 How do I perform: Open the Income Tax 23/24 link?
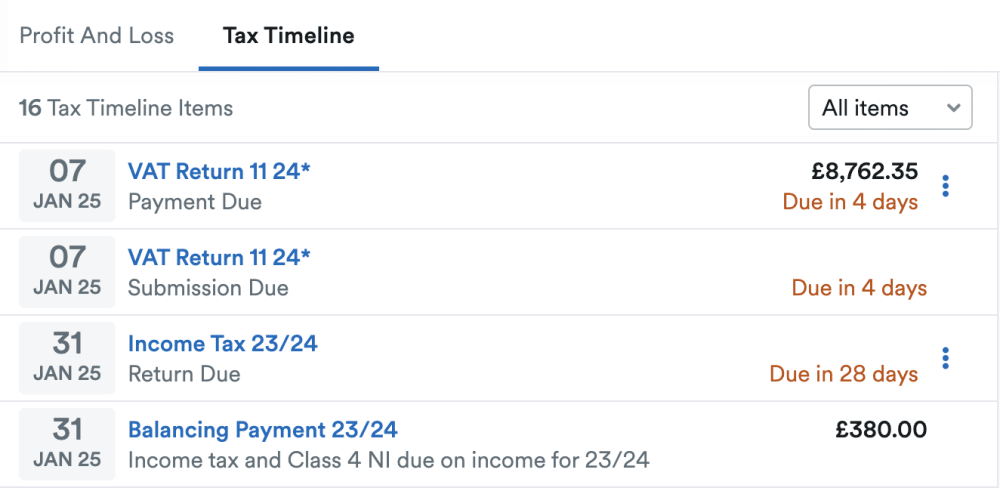(223, 344)
